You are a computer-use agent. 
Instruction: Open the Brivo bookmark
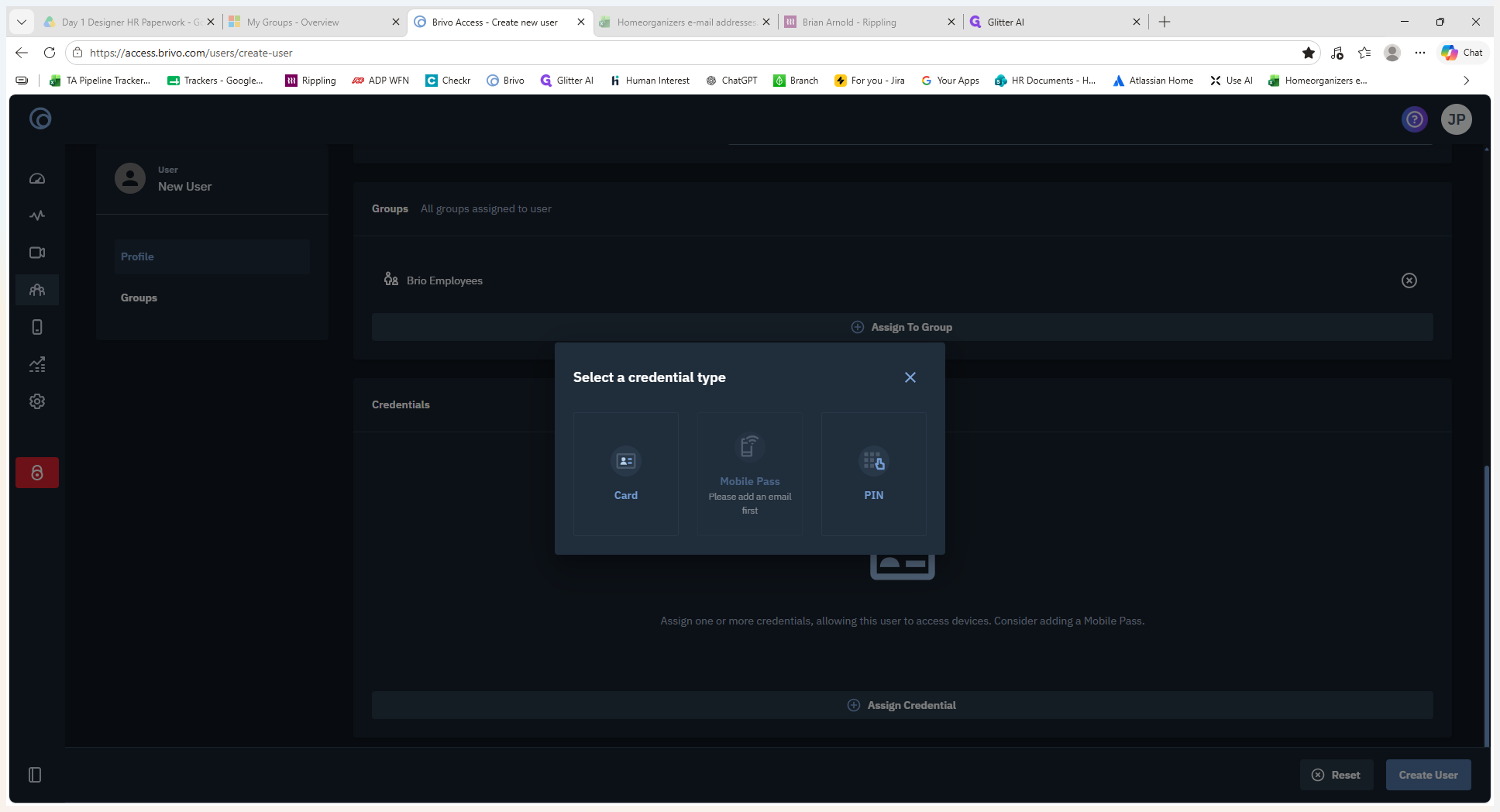tap(505, 81)
